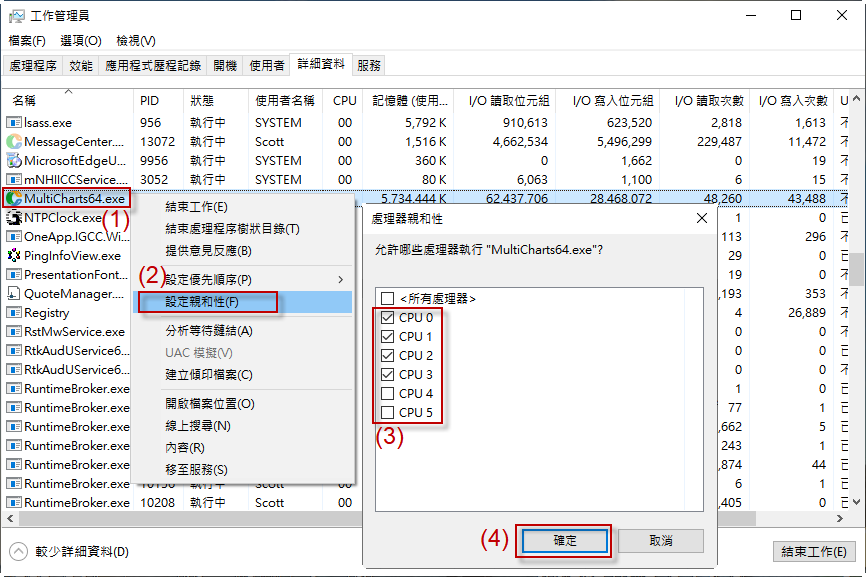Choose 開啟檔案位置(O) menu item
Image resolution: width=866 pixels, height=577 pixels.
pyautogui.click(x=243, y=404)
